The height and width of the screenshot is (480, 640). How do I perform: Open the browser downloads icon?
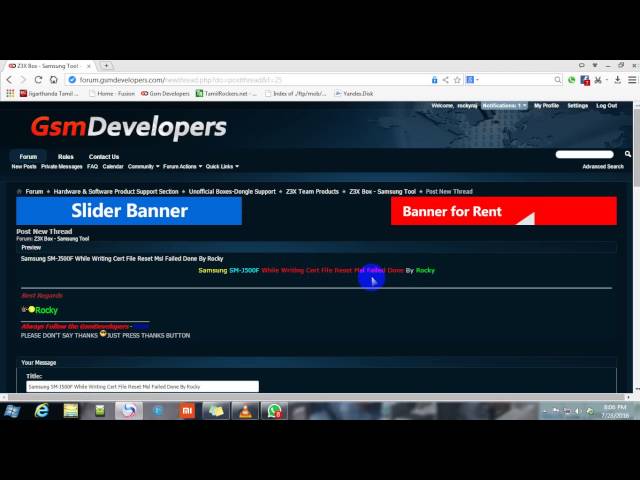pos(618,80)
